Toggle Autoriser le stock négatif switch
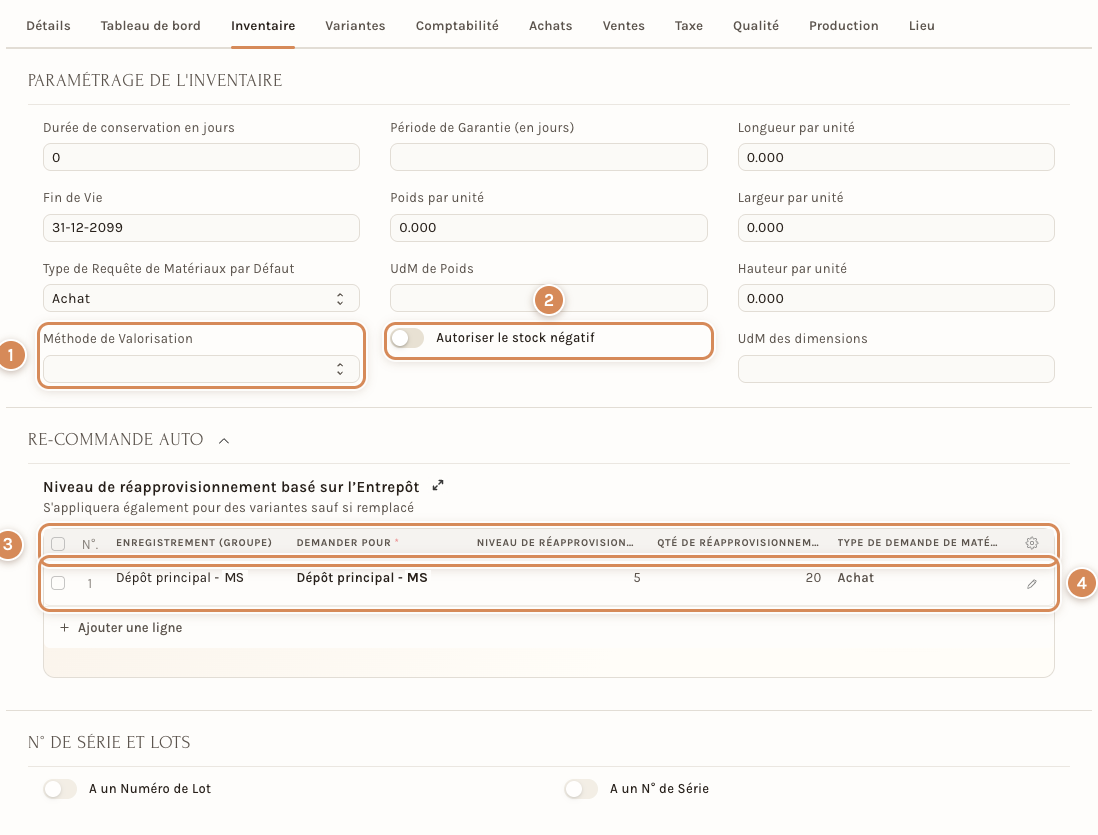Image resolution: width=1098 pixels, height=835 pixels. (408, 338)
